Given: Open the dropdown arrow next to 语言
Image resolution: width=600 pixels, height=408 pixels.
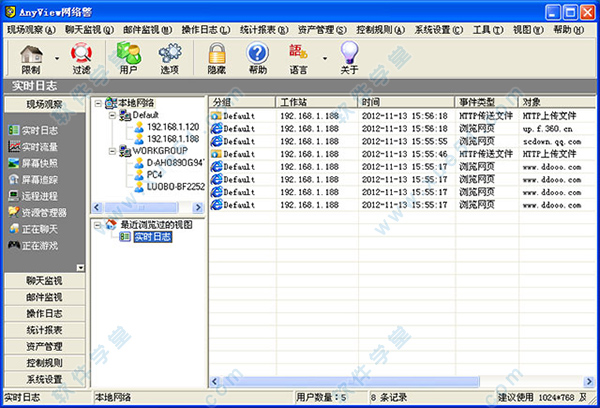Looking at the screenshot, I should click(x=325, y=59).
